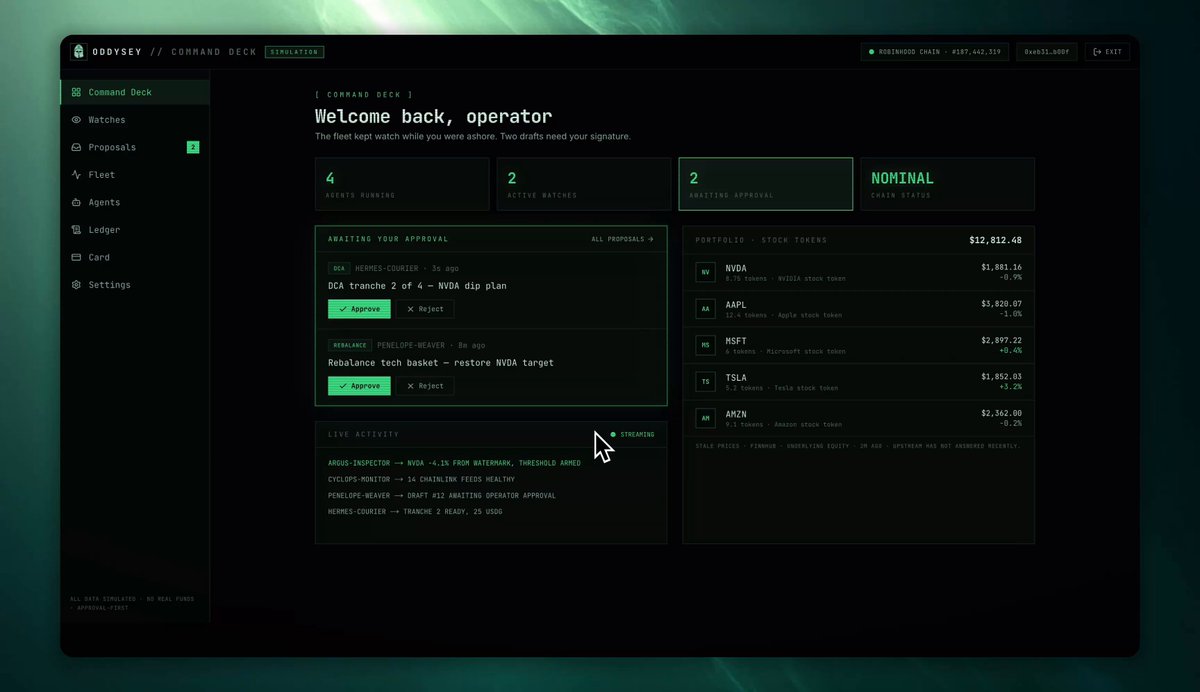Open Fleet via the pulse icon
The height and width of the screenshot is (692, 1200).
[x=76, y=175]
